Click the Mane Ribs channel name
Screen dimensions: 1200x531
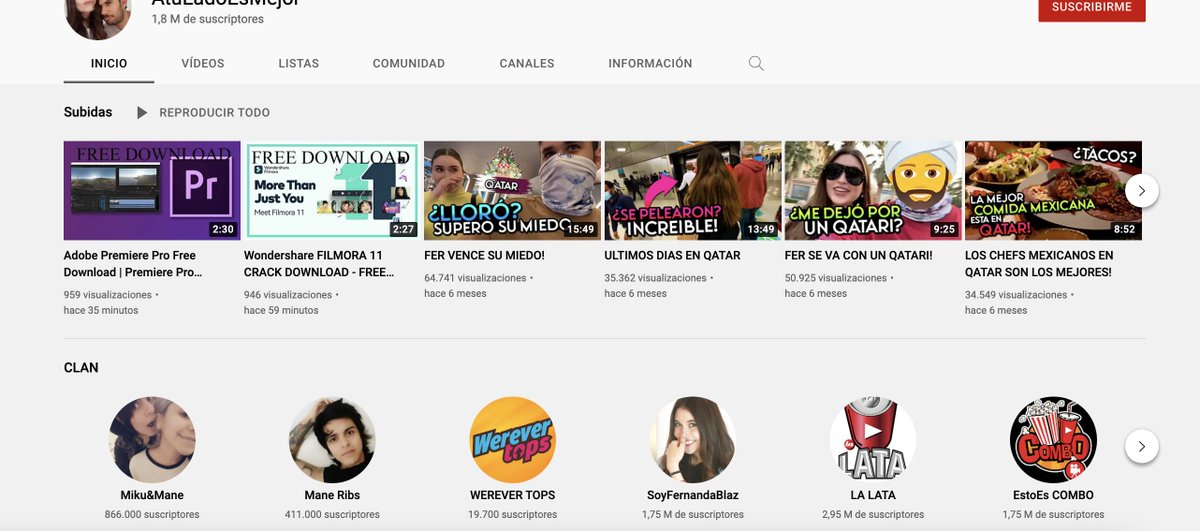(332, 495)
